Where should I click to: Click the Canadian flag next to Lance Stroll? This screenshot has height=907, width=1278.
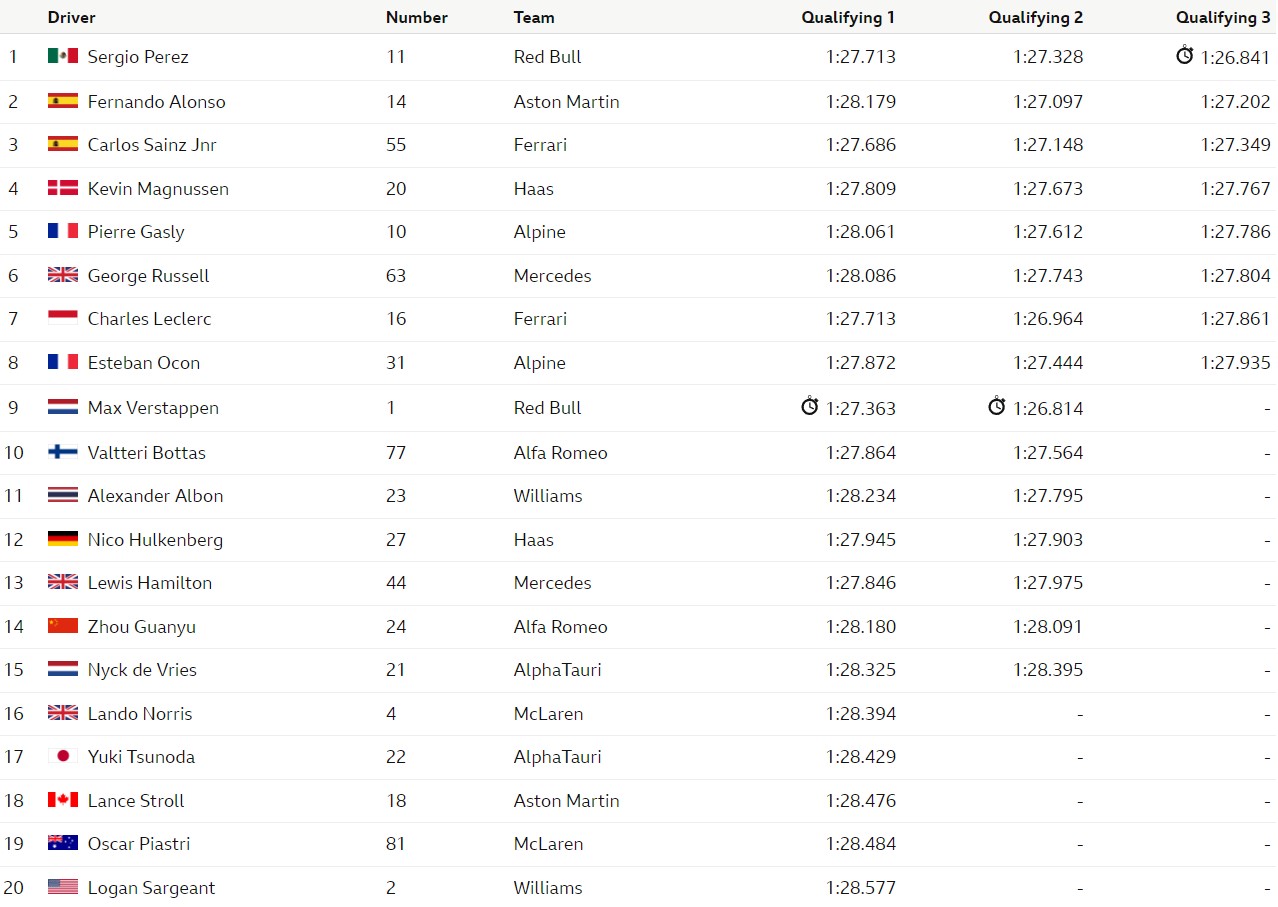pos(63,800)
